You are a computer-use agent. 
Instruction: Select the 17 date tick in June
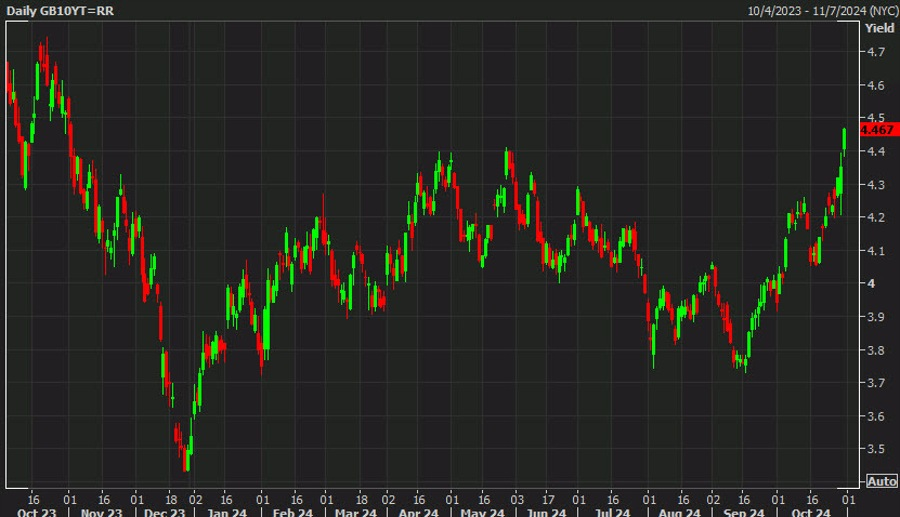pyautogui.click(x=548, y=499)
